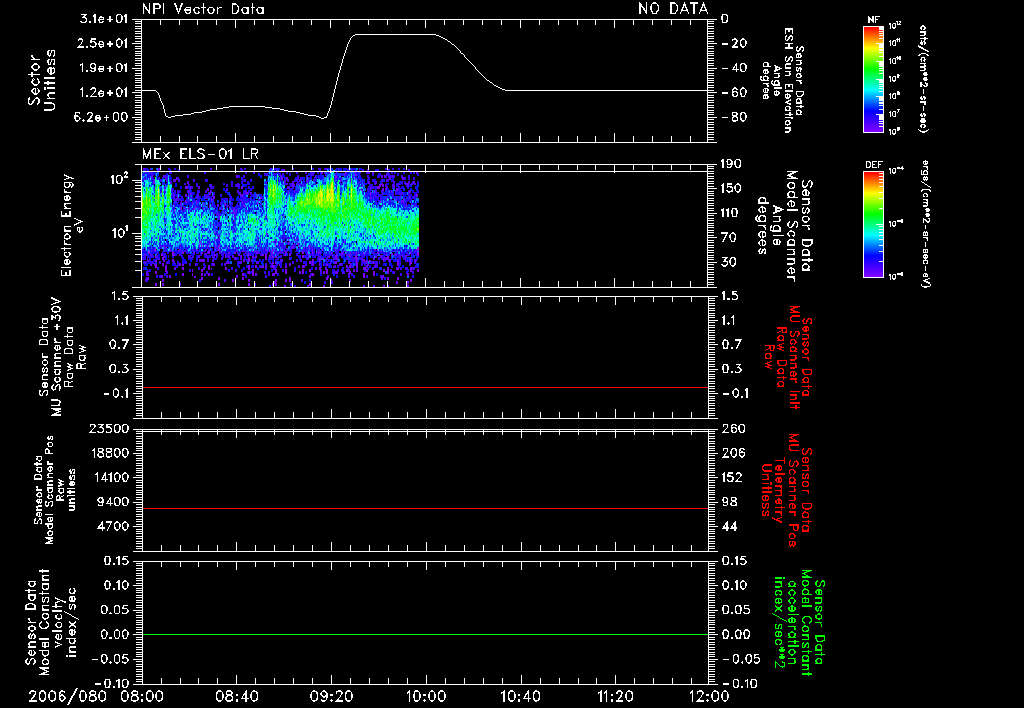The height and width of the screenshot is (708, 1024).
Task: Click the '23500' scanner position tick value
Action: point(109,429)
